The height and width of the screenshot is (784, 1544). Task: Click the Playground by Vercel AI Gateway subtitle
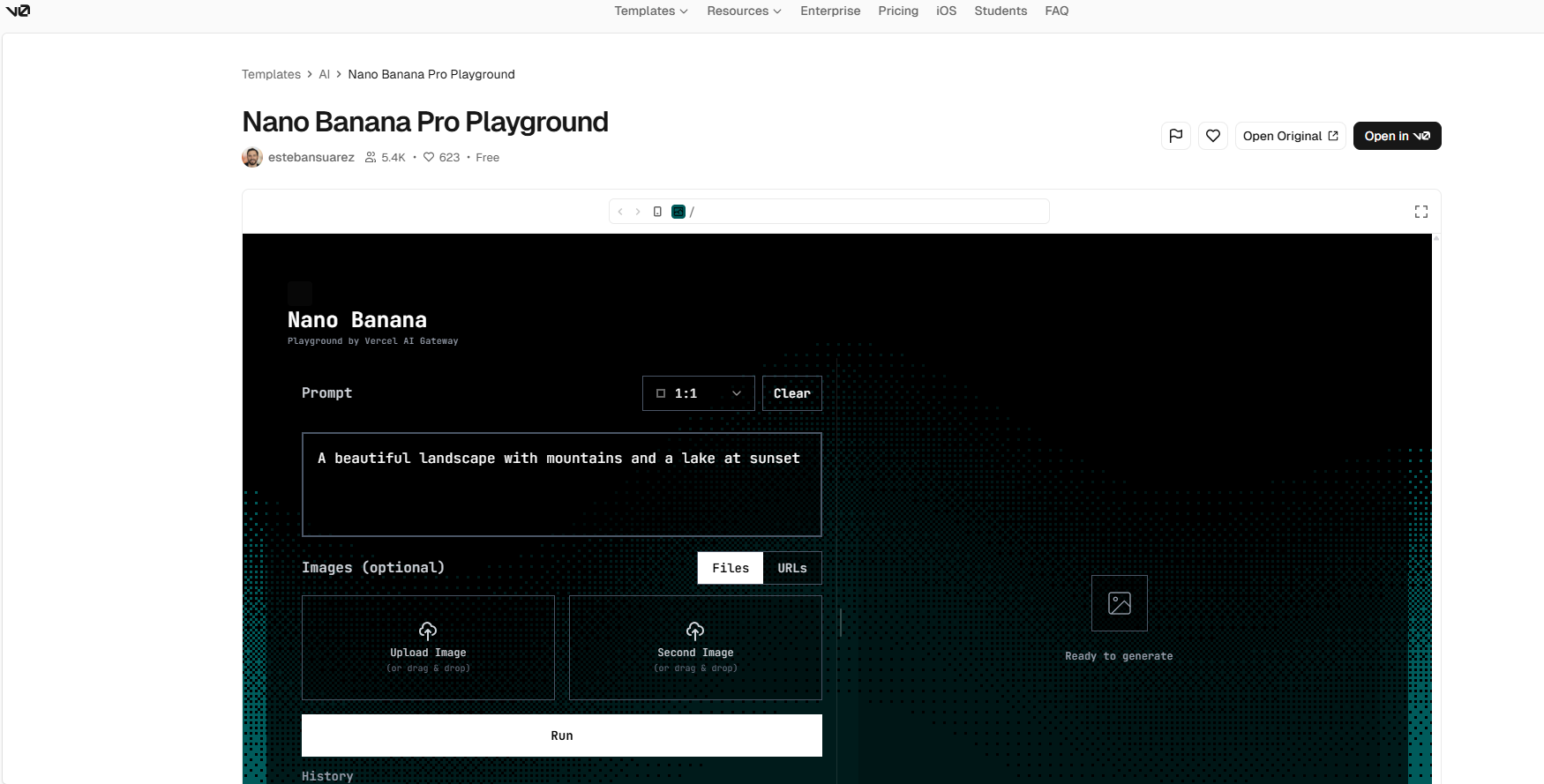[x=373, y=341]
